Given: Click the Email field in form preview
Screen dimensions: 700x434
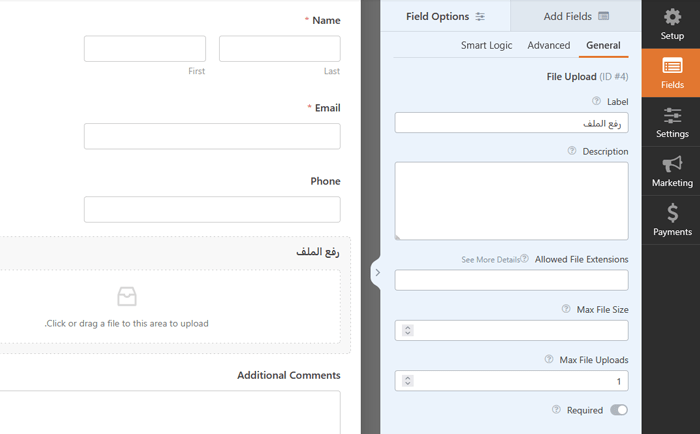Looking at the screenshot, I should coord(212,136).
